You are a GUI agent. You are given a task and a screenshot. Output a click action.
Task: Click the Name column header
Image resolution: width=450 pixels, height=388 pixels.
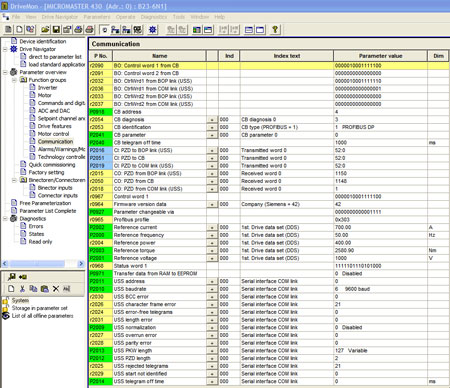pyautogui.click(x=159, y=56)
